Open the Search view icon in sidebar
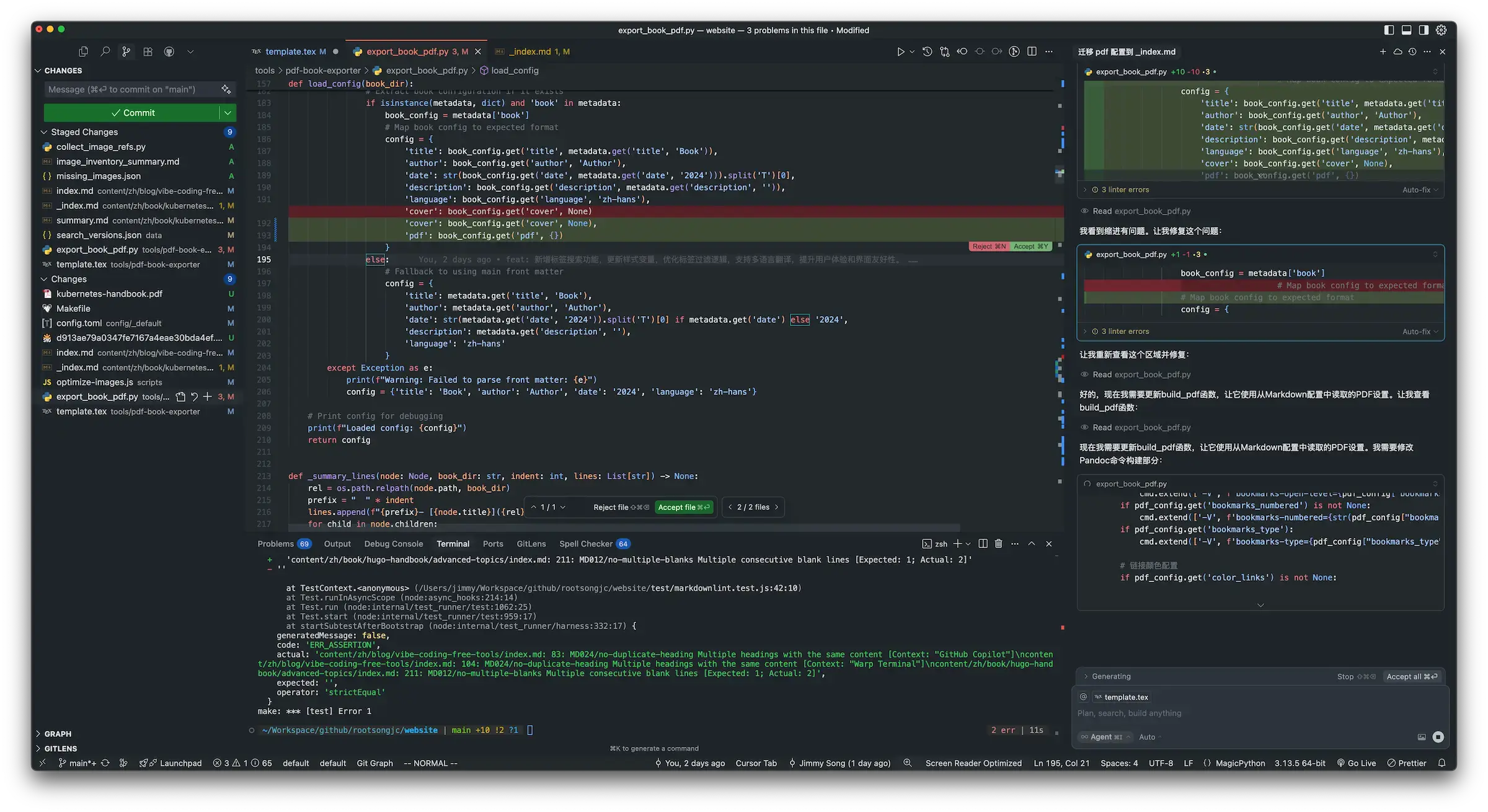The height and width of the screenshot is (812, 1488). pyautogui.click(x=105, y=51)
